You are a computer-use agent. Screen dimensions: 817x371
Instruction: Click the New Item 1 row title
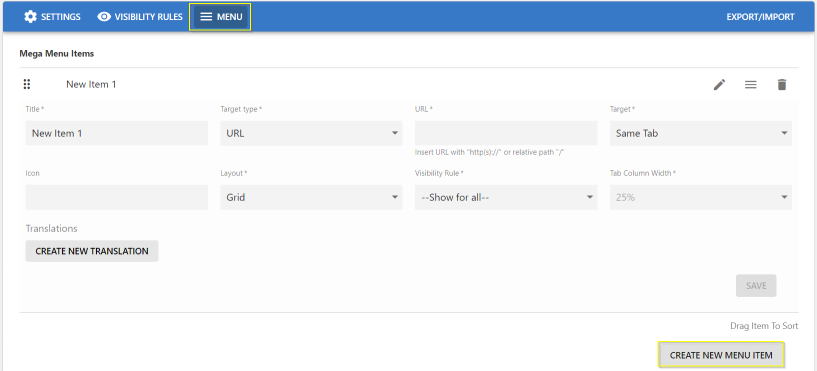click(x=91, y=84)
